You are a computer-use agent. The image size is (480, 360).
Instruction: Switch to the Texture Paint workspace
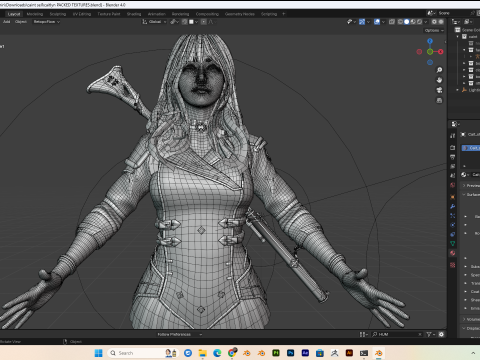tap(109, 14)
